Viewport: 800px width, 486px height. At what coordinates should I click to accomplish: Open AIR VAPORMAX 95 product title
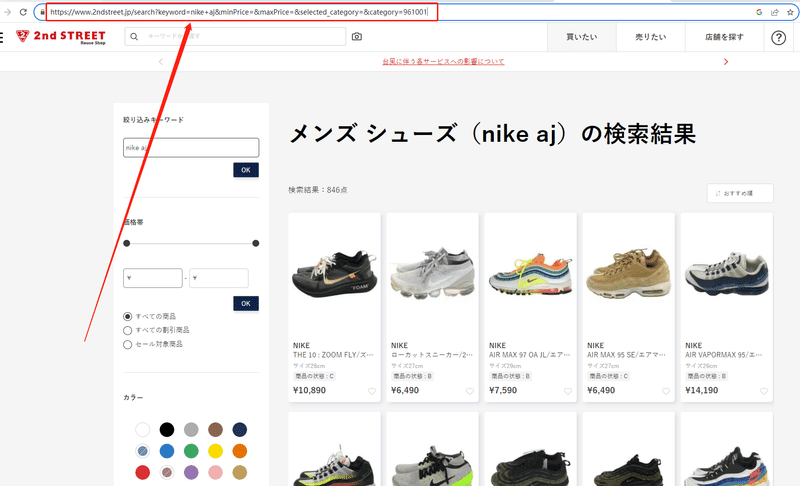tap(724, 355)
